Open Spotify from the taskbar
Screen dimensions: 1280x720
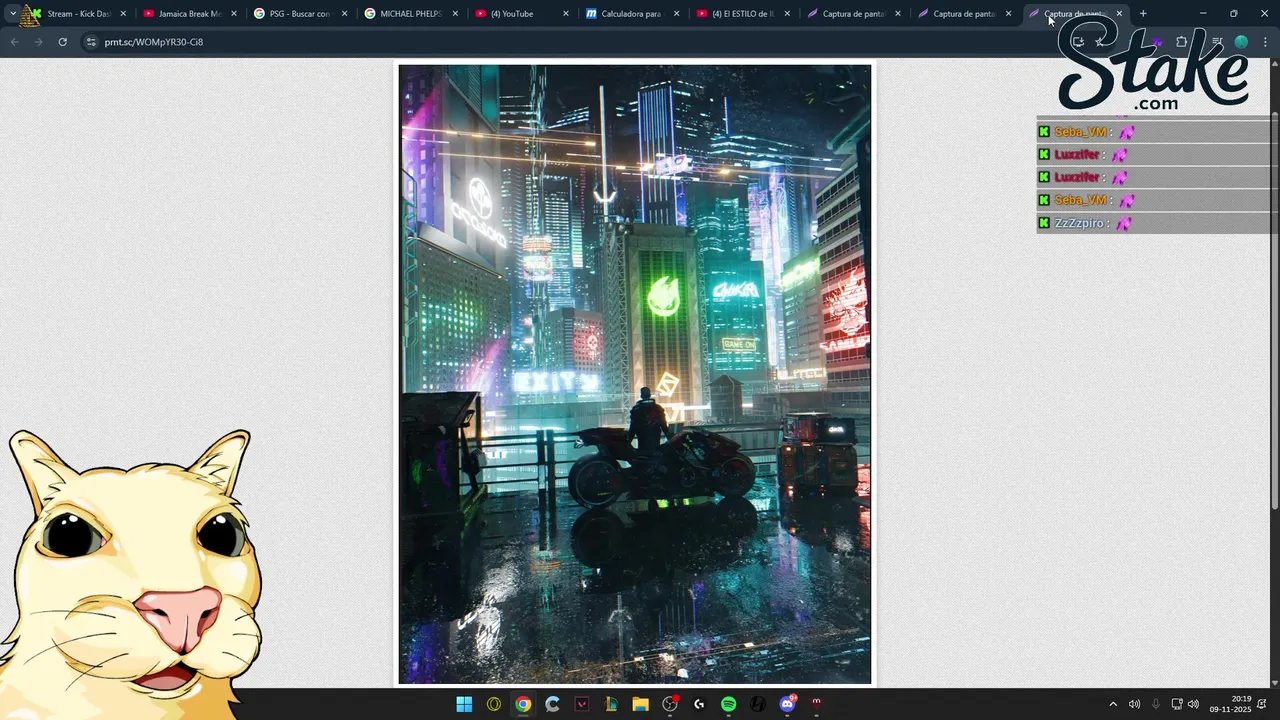click(x=728, y=704)
